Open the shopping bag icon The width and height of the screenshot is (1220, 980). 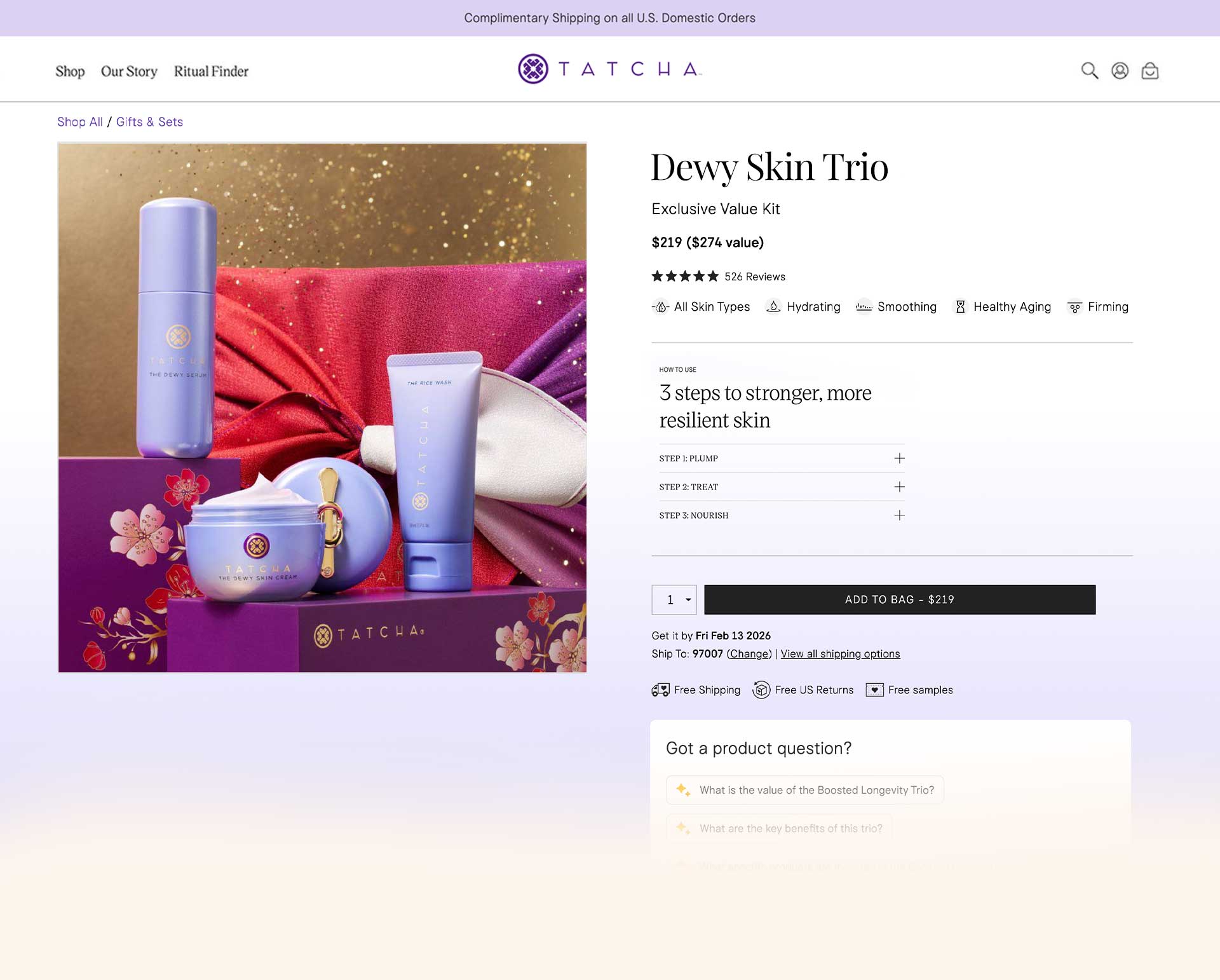click(x=1149, y=71)
